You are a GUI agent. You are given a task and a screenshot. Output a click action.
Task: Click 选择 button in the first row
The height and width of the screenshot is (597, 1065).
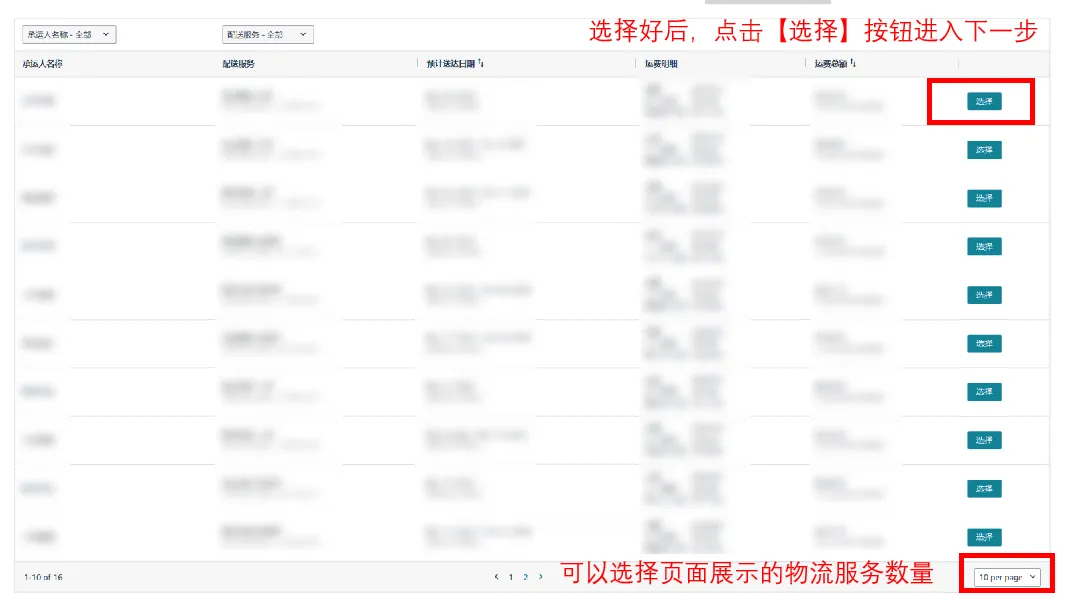(984, 101)
